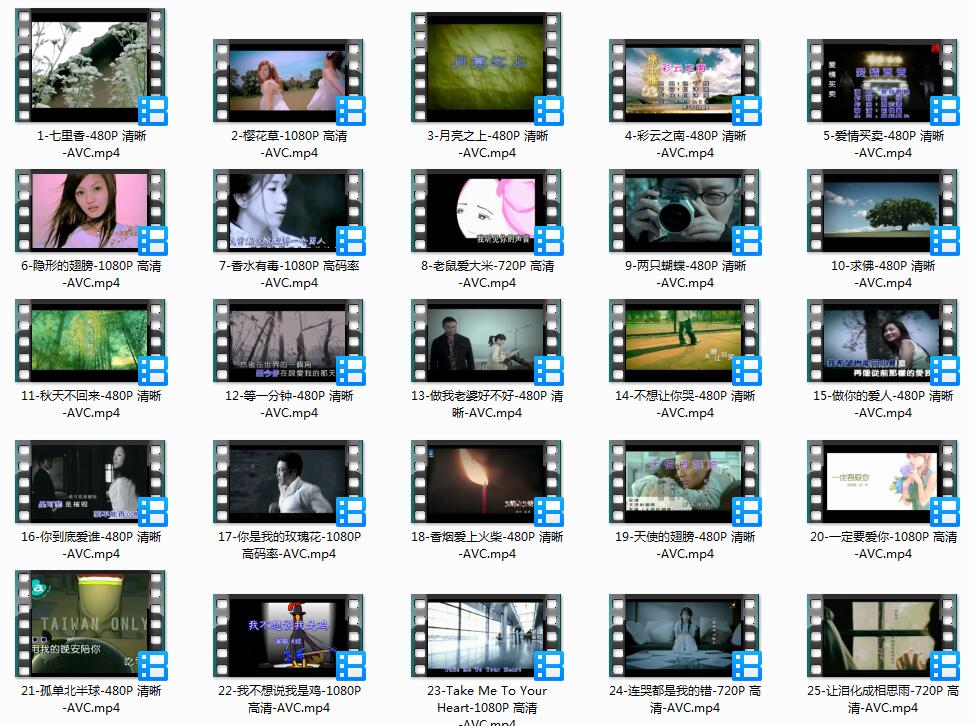Select the 月亮之上 video file icon
This screenshot has width=975, height=726.
(486, 67)
